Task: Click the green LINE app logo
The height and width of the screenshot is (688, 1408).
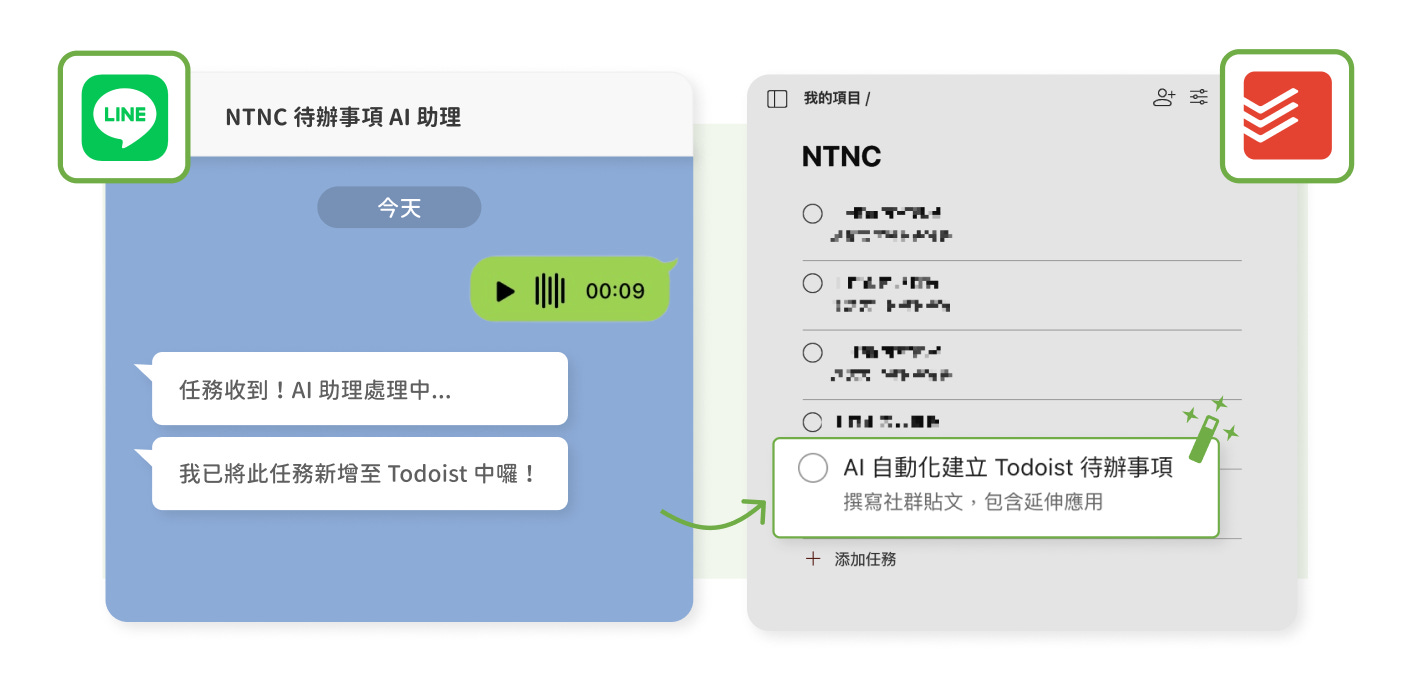Action: tap(124, 117)
